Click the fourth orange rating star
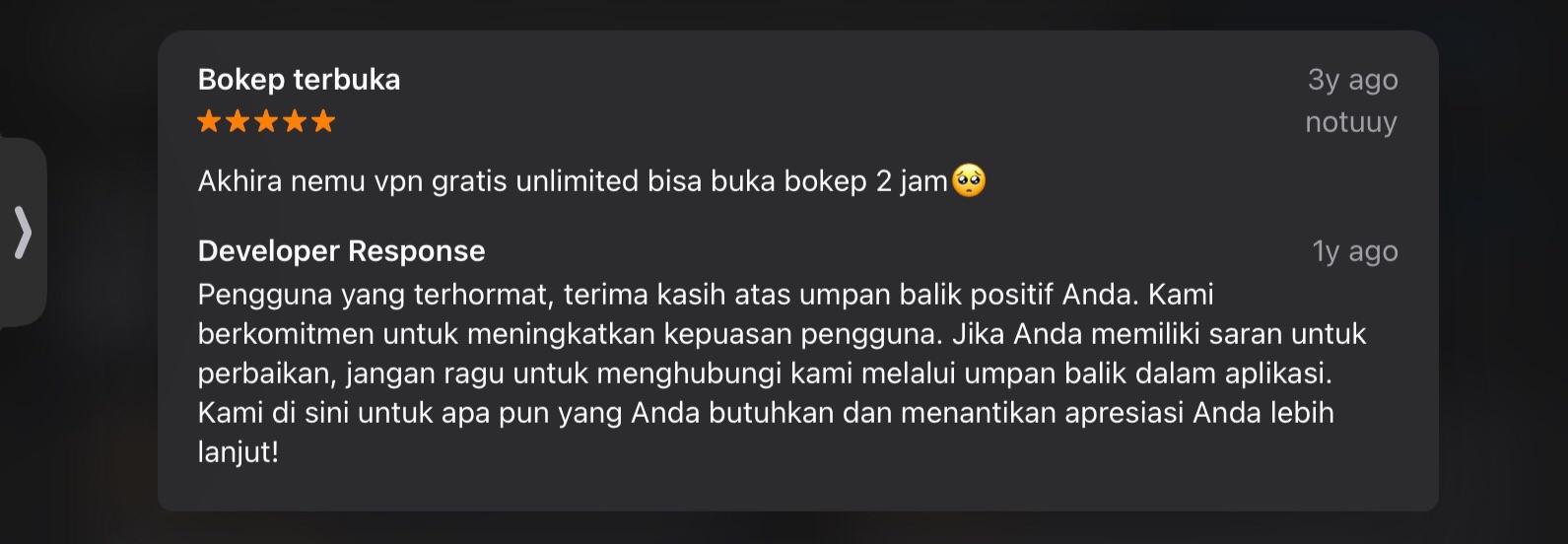1568x544 pixels. (x=296, y=121)
